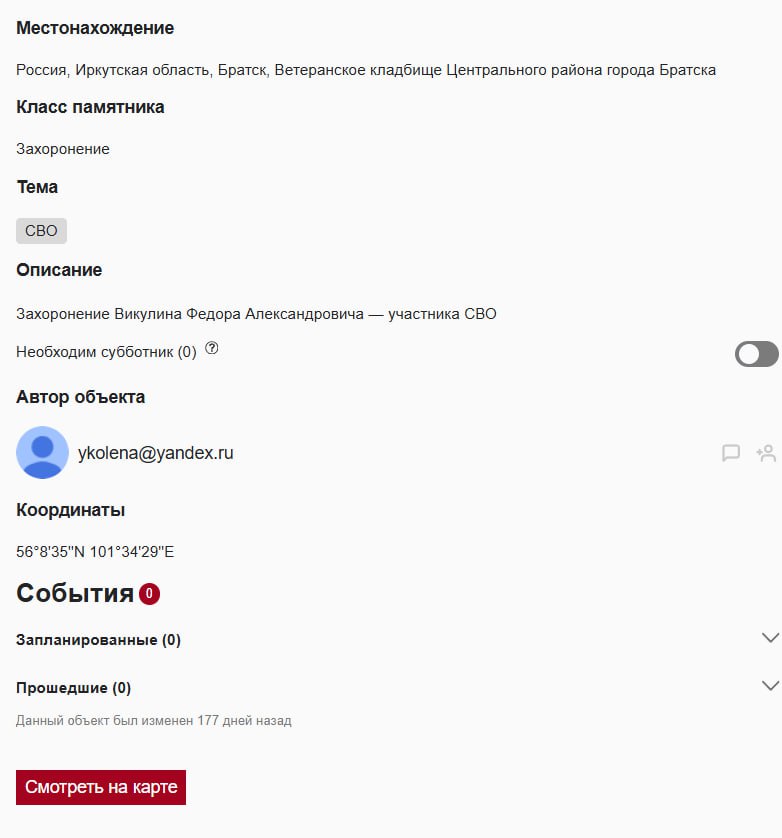Open the message icon beside the author
This screenshot has width=782, height=838.
point(731,453)
